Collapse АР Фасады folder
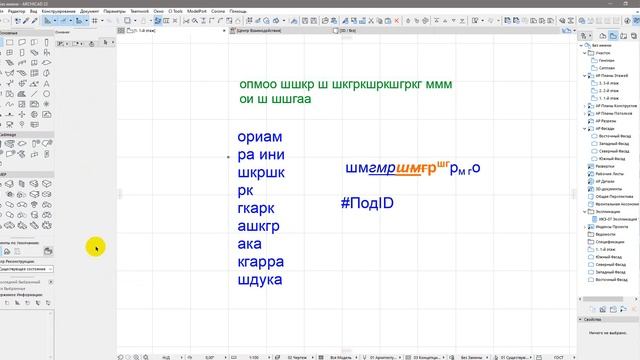The width and height of the screenshot is (640, 360). [585, 129]
